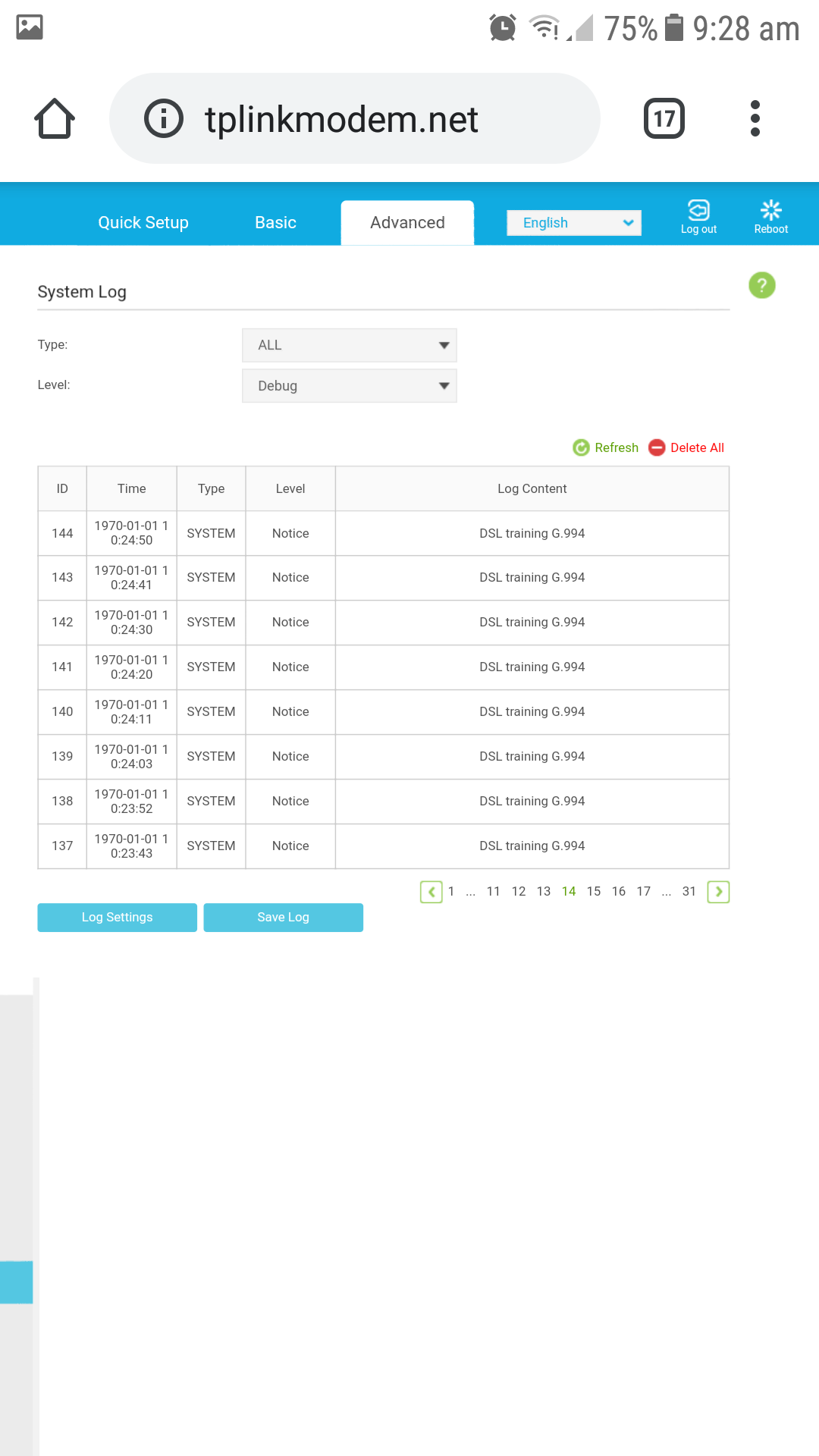Image resolution: width=819 pixels, height=1456 pixels.
Task: Go to previous page arrow in pagination
Action: click(x=431, y=892)
